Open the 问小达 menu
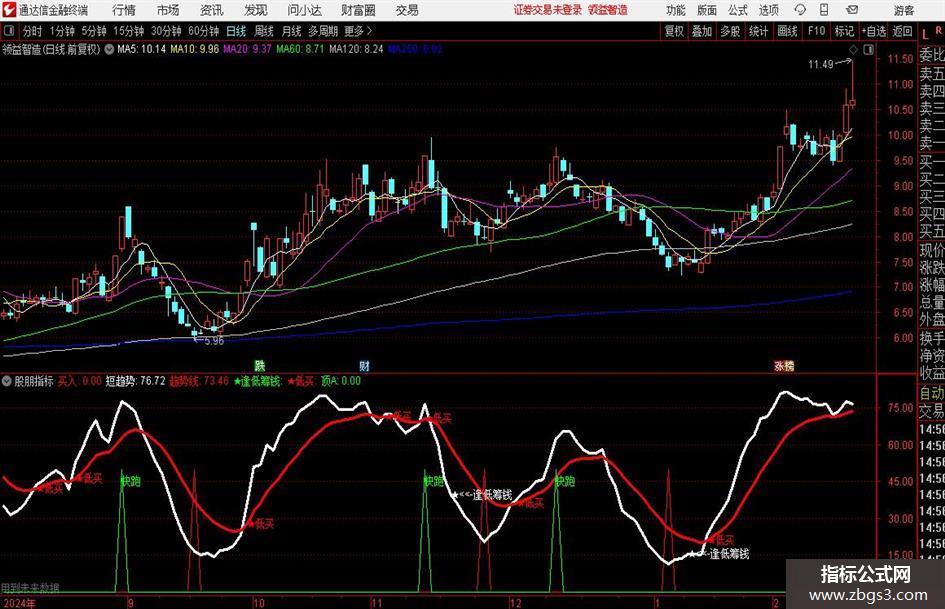The width and height of the screenshot is (945, 609). tap(304, 10)
